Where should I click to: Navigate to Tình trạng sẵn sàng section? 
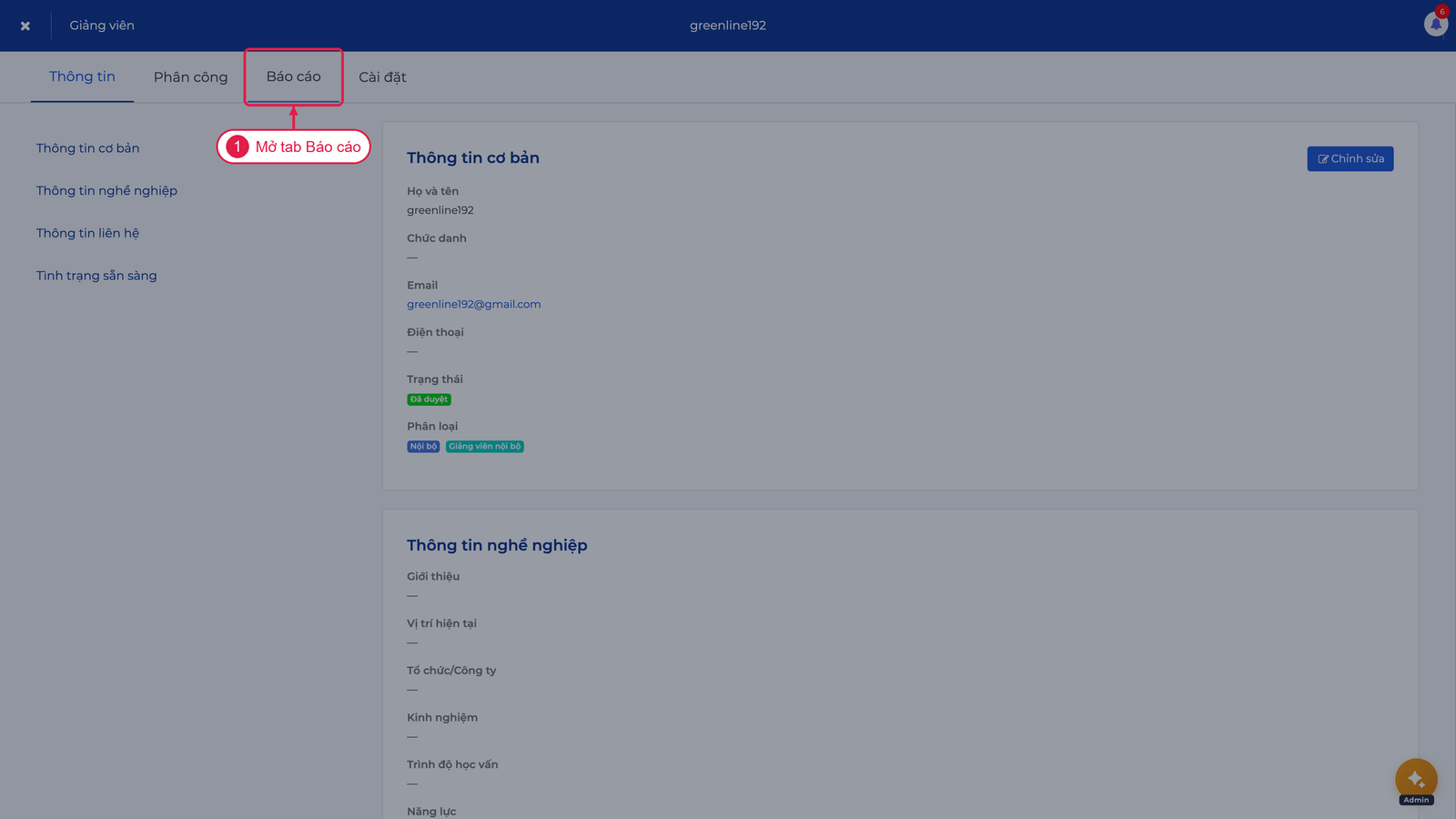pyautogui.click(x=96, y=276)
